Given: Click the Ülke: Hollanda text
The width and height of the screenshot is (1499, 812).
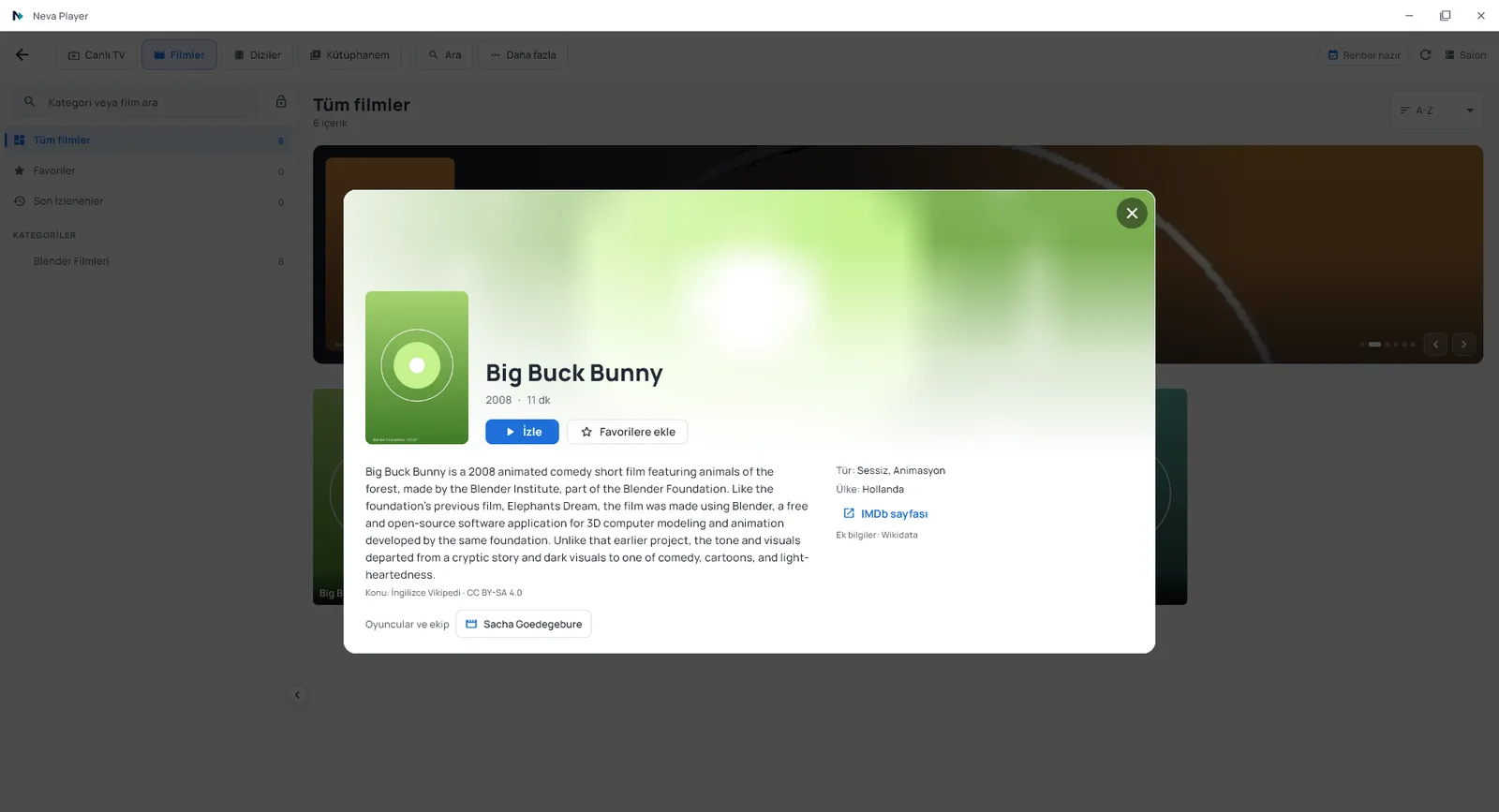Looking at the screenshot, I should 869,490.
